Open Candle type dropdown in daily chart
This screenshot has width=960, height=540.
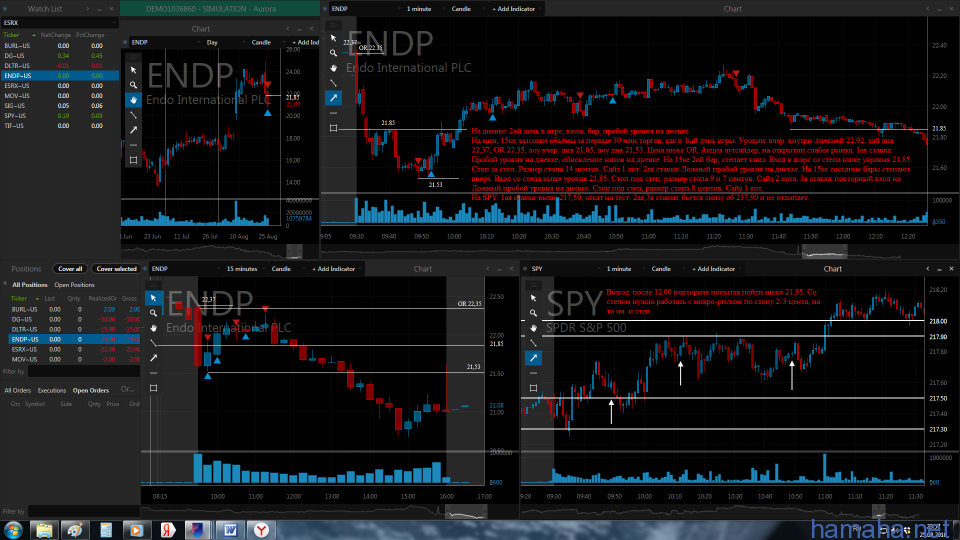(266, 42)
